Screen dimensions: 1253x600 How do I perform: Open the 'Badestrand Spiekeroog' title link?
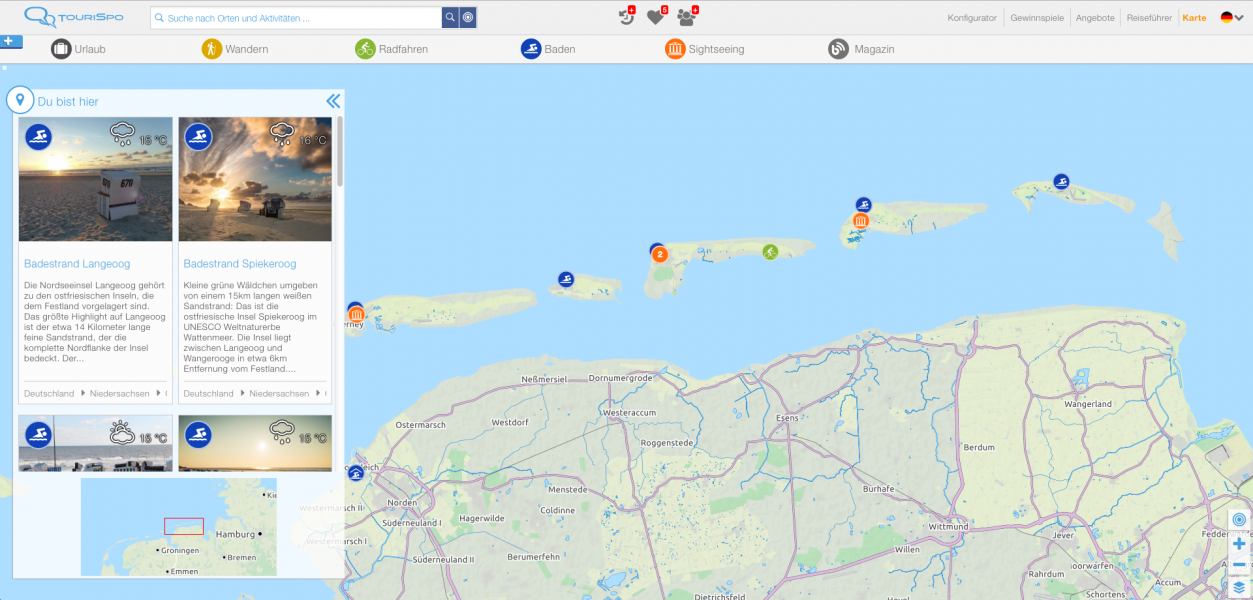pyautogui.click(x=240, y=264)
